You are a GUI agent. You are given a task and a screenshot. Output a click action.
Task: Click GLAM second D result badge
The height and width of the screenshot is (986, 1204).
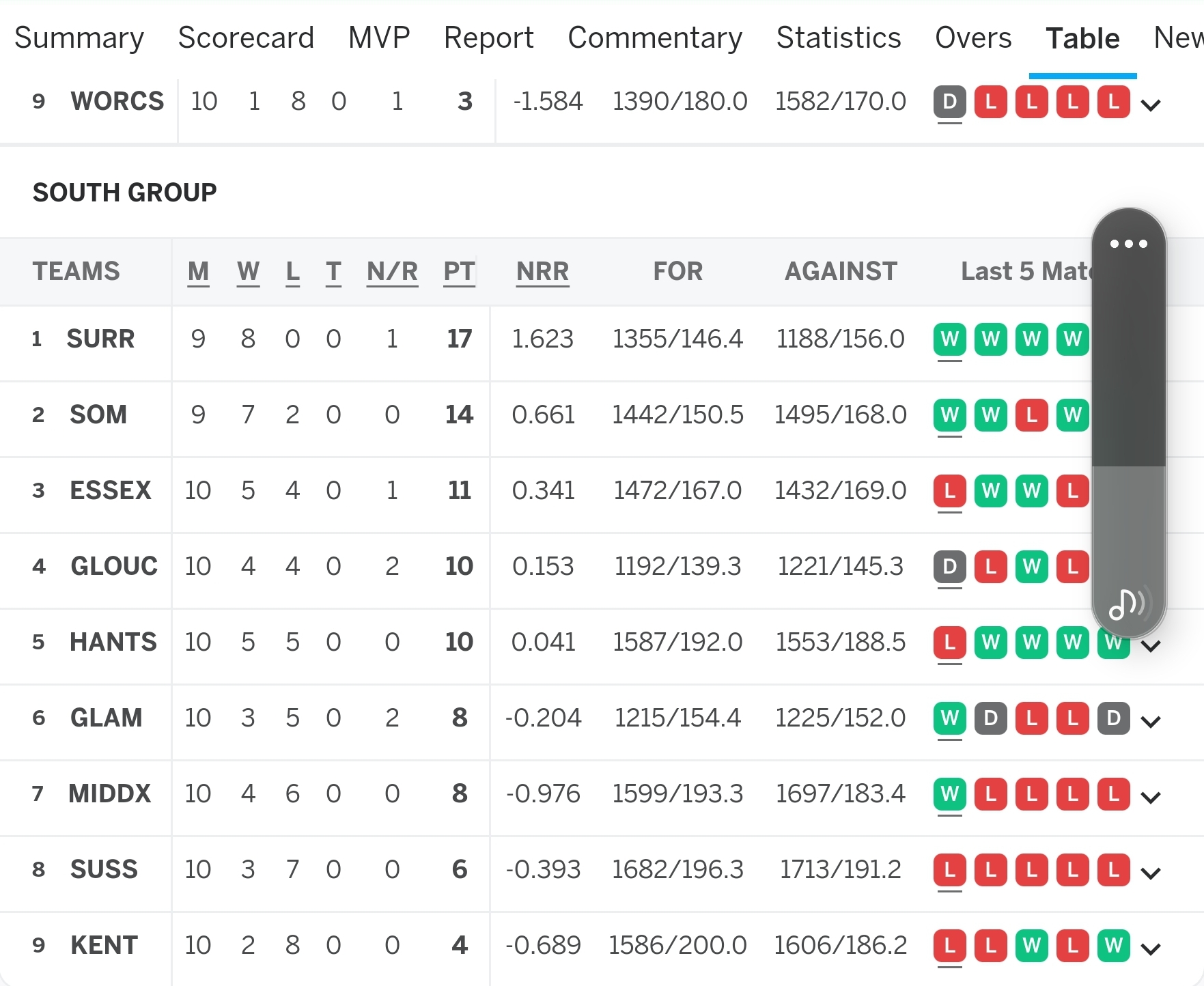pyautogui.click(x=1113, y=718)
